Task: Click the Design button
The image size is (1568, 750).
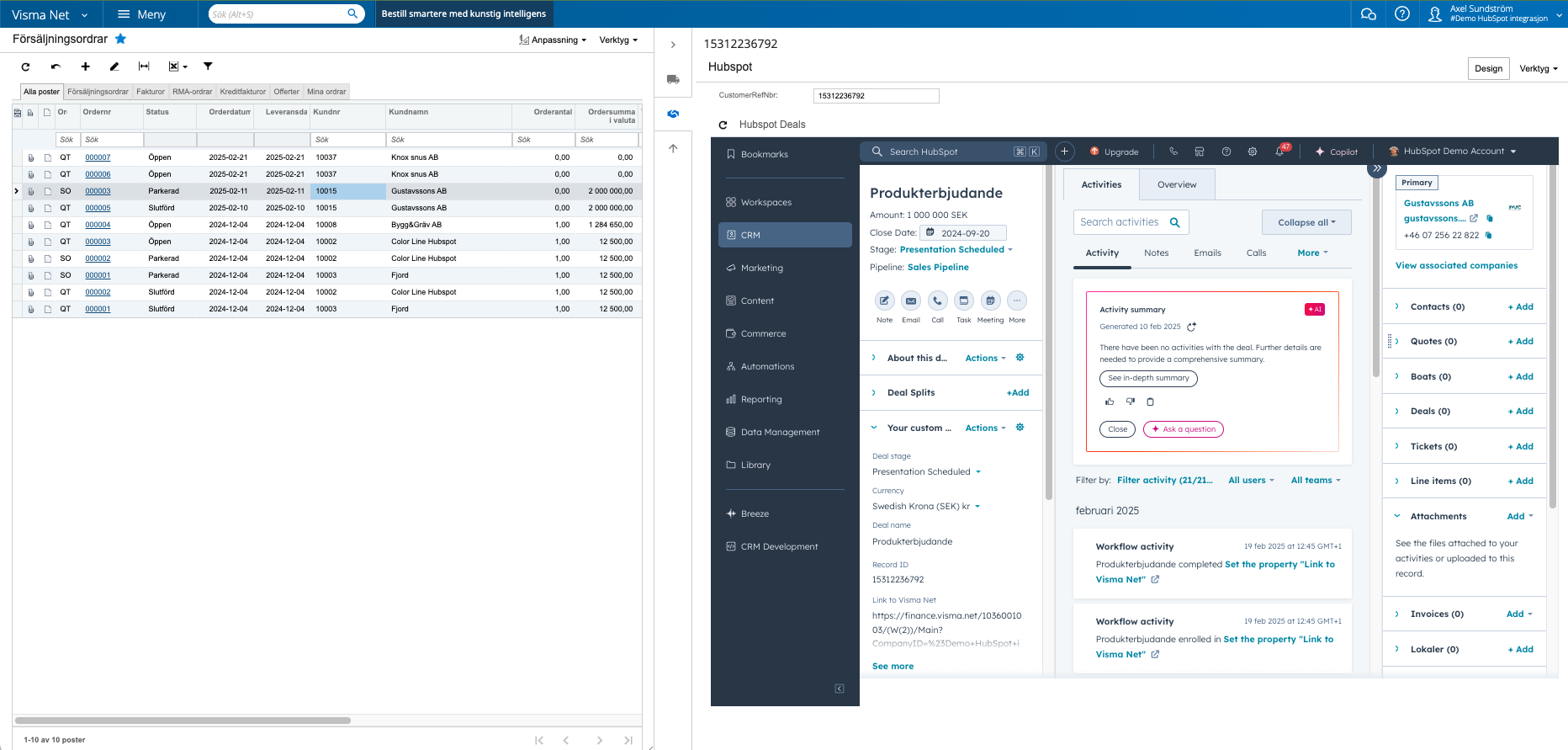Action: pos(1488,69)
